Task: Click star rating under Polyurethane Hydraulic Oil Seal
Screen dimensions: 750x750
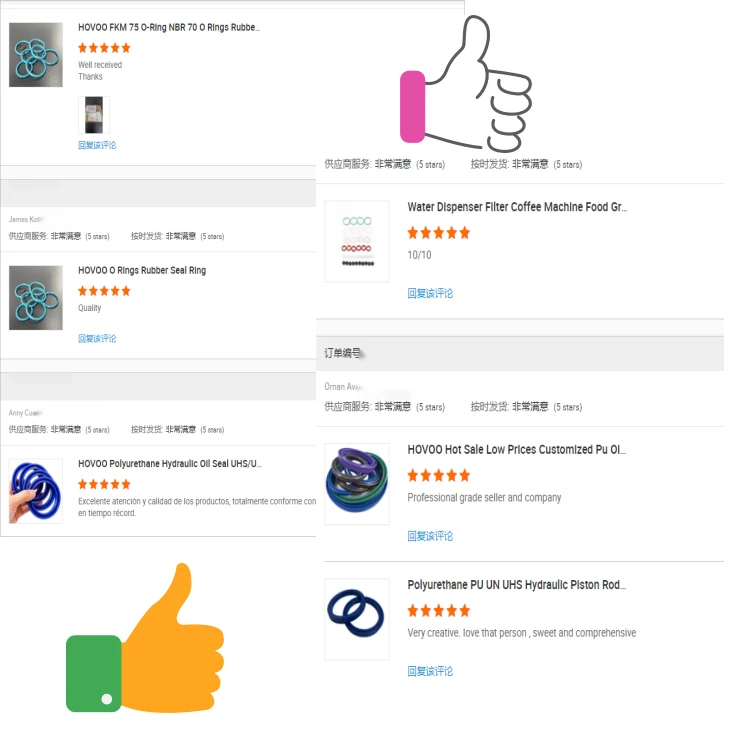Action: [104, 484]
